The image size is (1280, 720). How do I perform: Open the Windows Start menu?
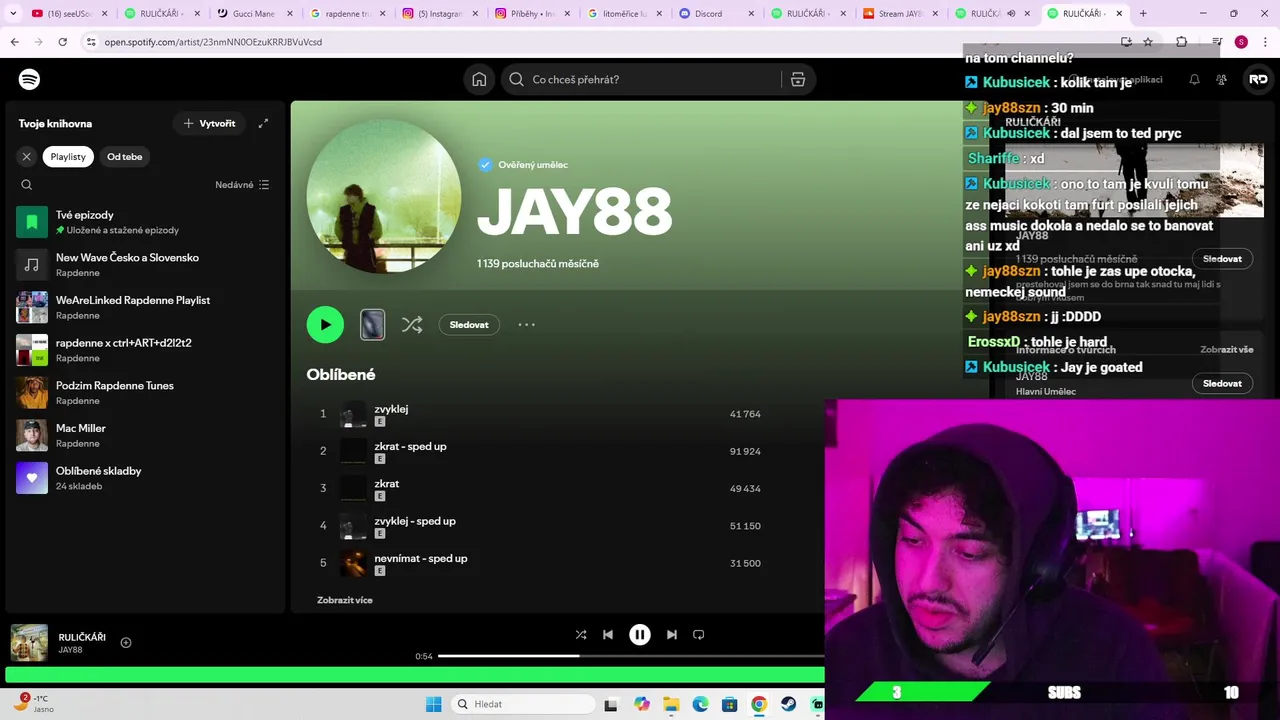point(433,704)
